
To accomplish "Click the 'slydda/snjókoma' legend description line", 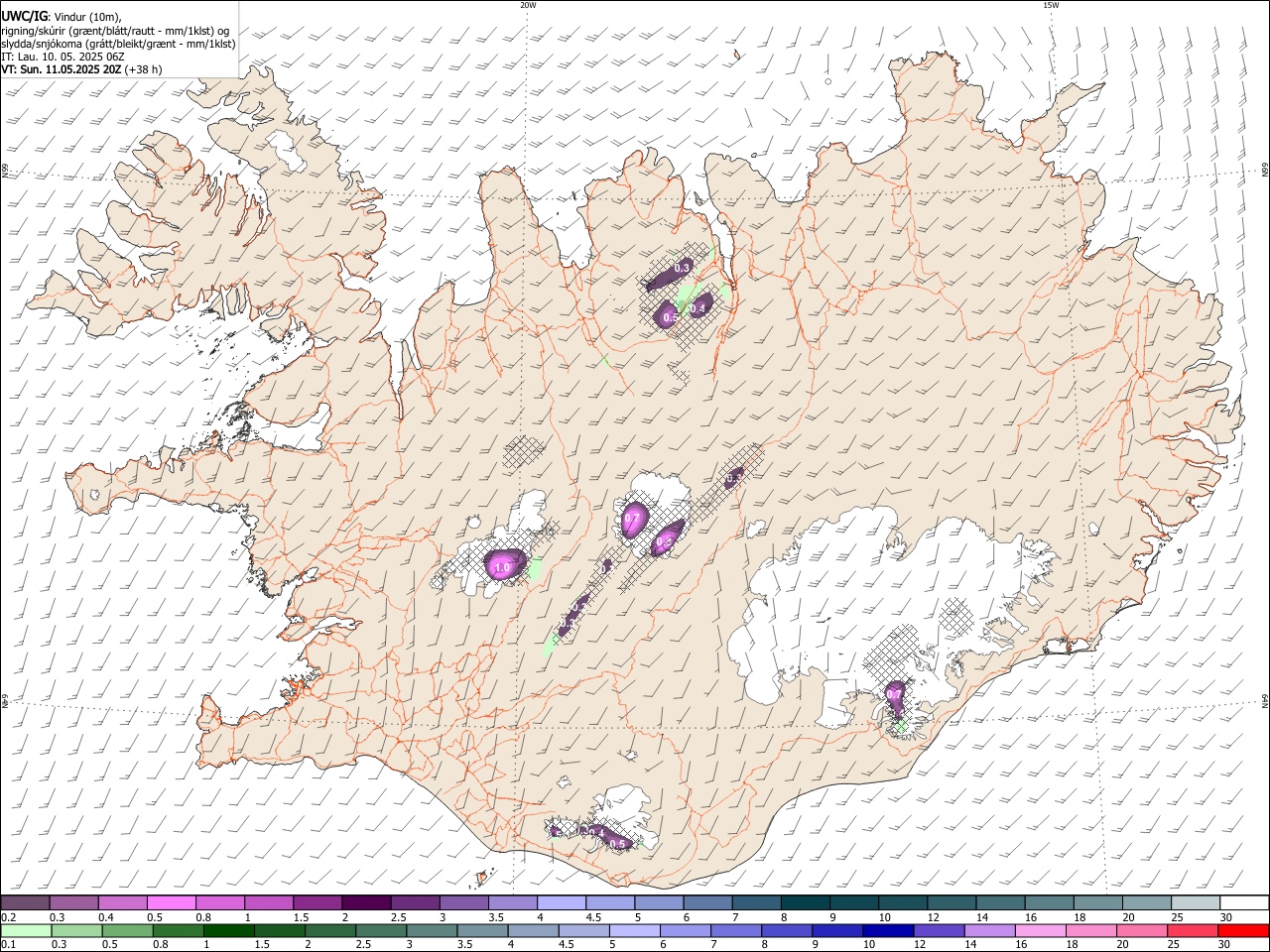I will pos(119,44).
